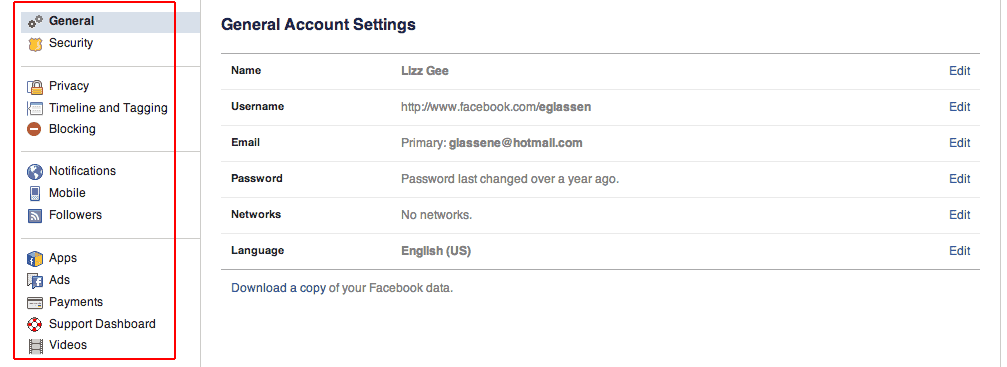
Task: Open the Payments settings section
Action: (76, 302)
